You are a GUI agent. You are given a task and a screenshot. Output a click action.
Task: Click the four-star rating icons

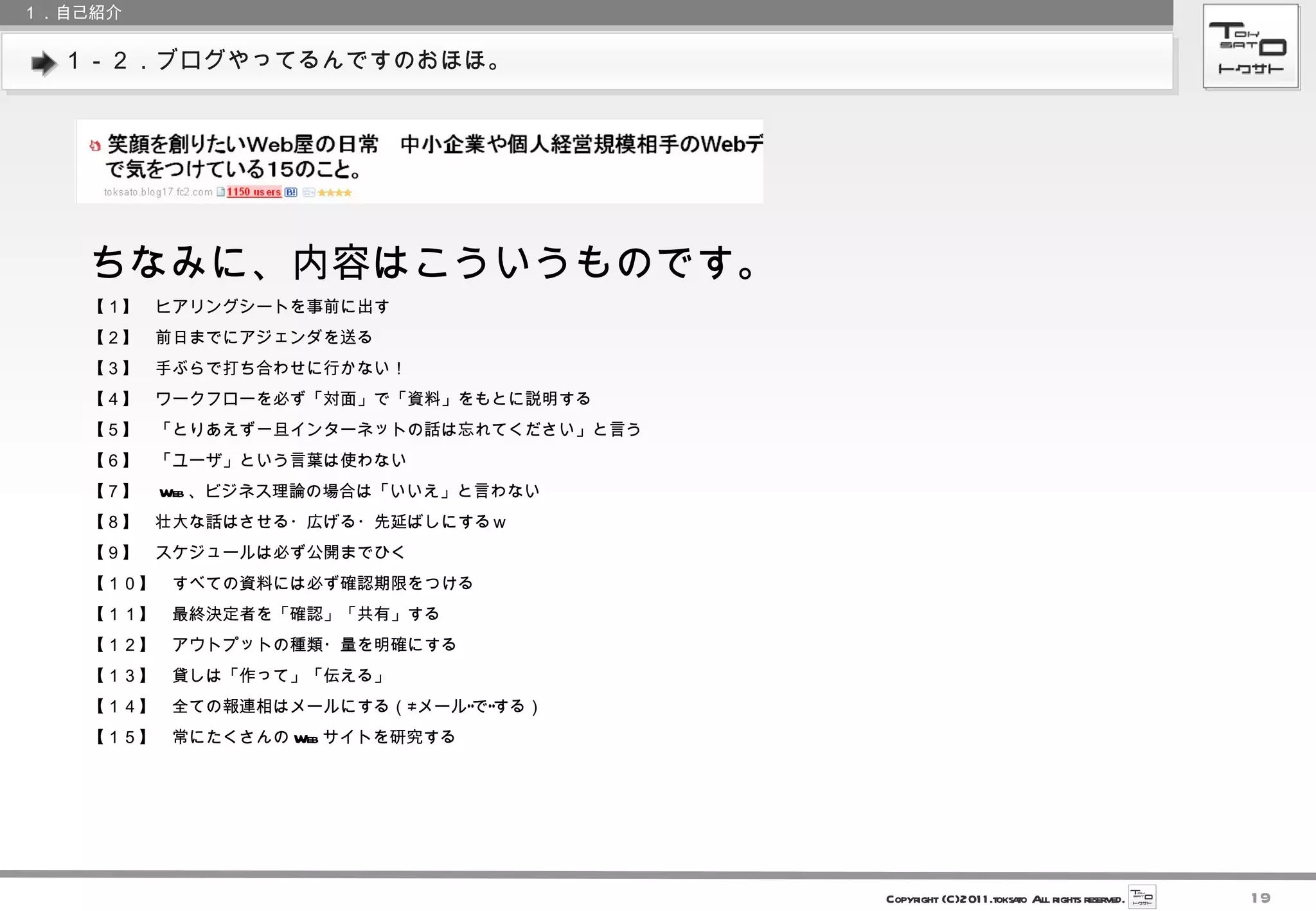click(335, 192)
